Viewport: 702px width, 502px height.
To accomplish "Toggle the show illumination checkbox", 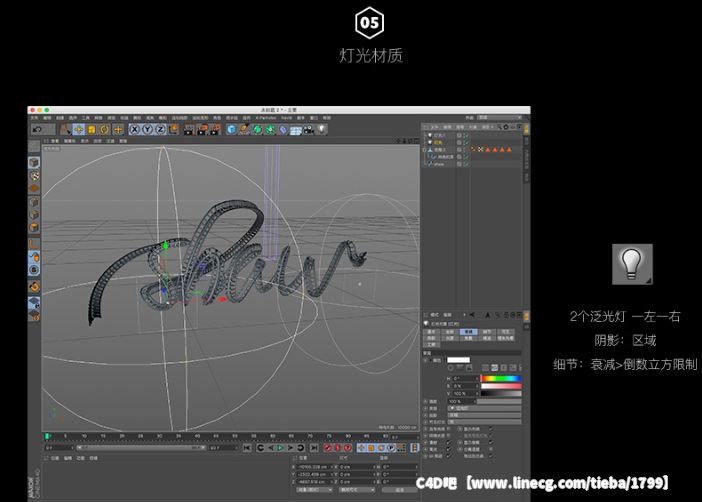I will click(x=491, y=429).
